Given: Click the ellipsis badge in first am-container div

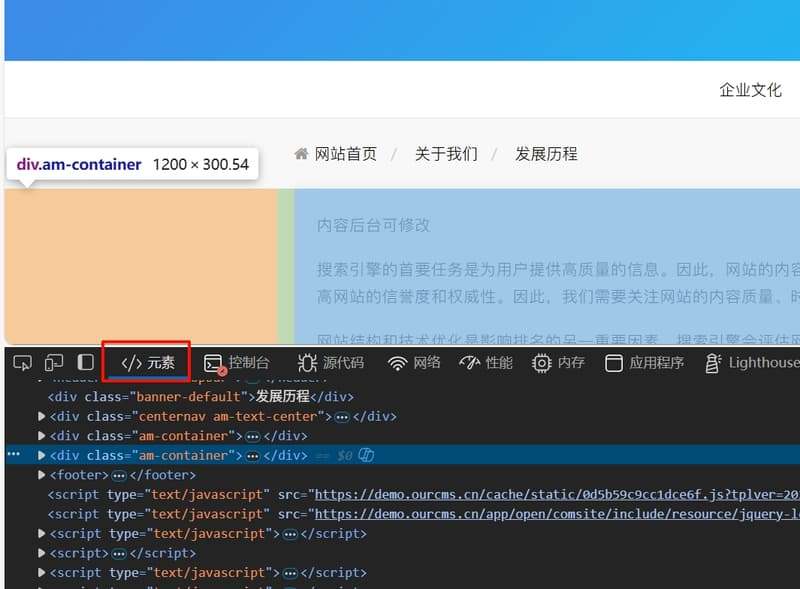Looking at the screenshot, I should coord(253,436).
